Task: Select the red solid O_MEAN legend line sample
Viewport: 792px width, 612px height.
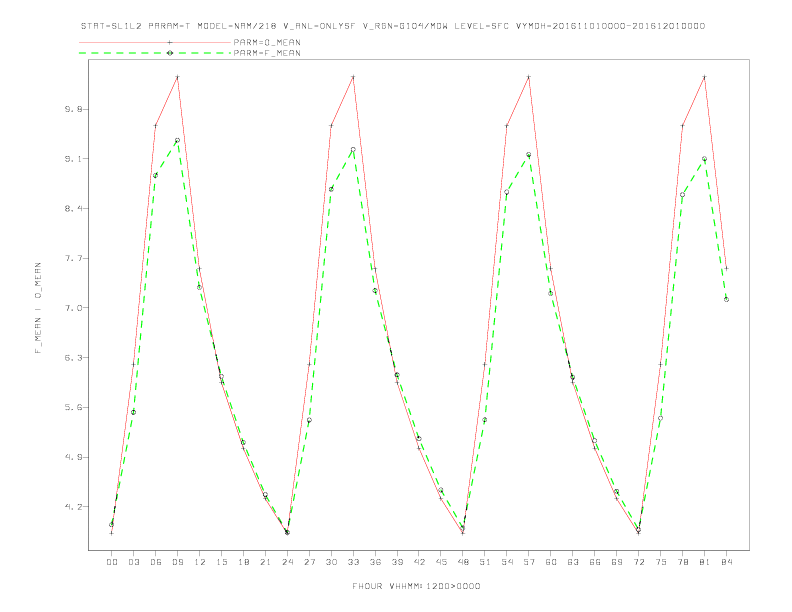Action: (155, 42)
